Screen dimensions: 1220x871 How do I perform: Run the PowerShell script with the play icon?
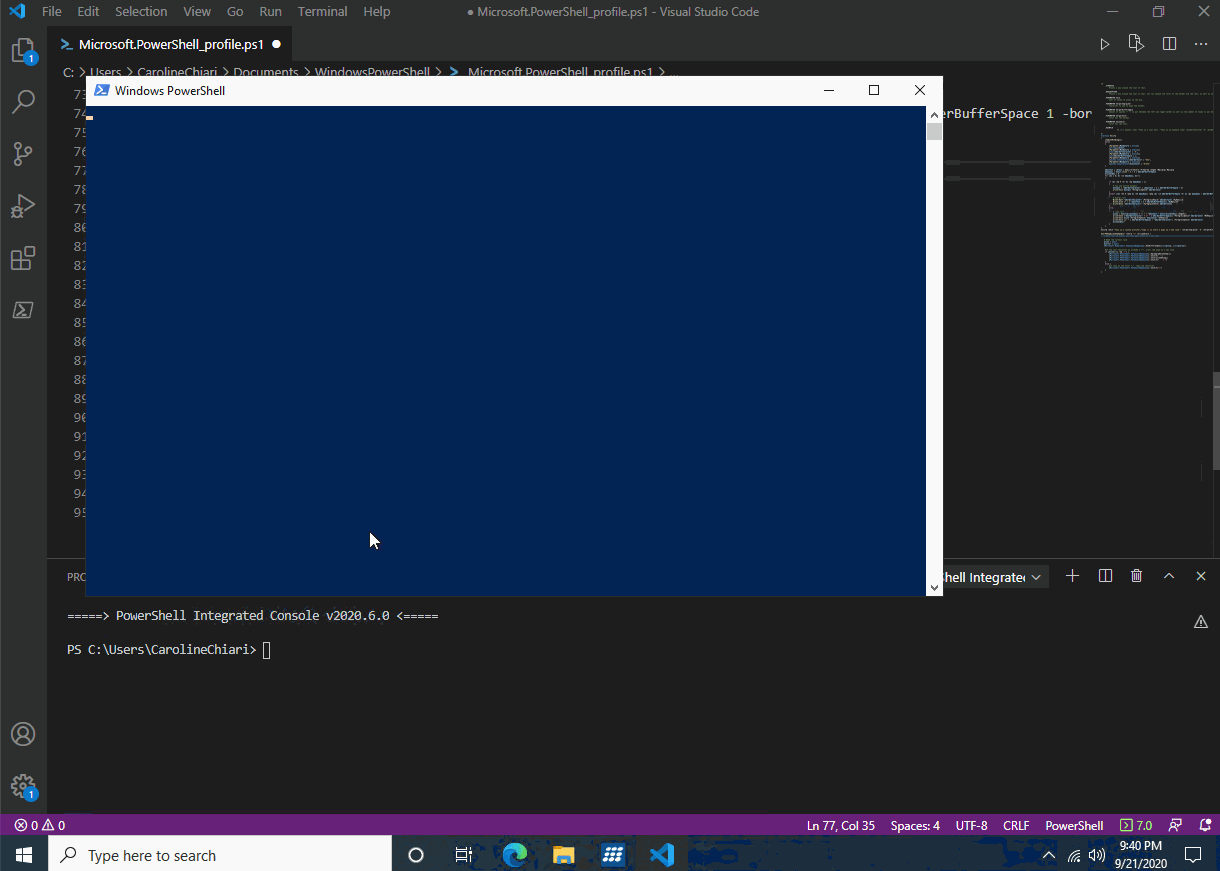1105,44
